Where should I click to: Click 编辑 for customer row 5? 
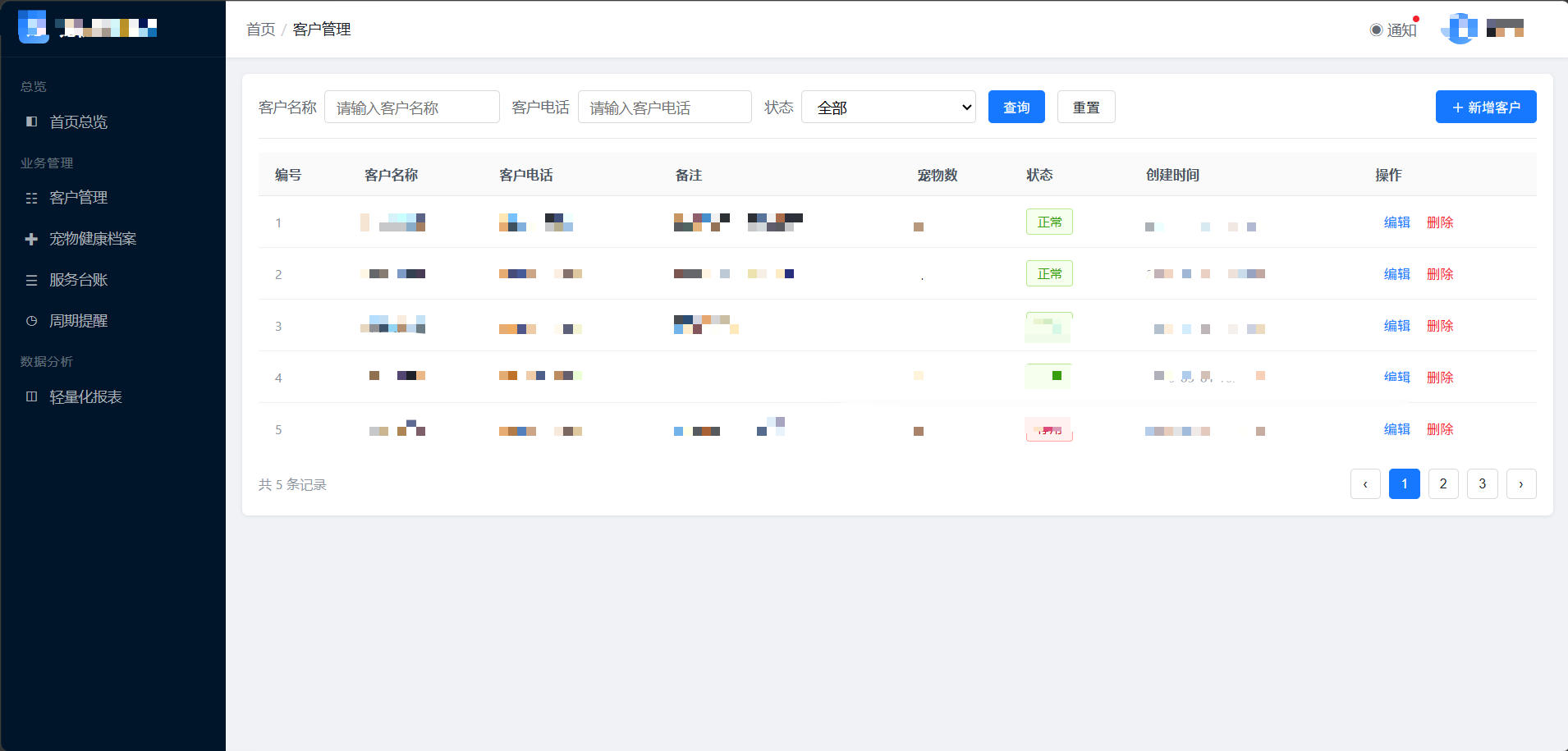coord(1397,429)
